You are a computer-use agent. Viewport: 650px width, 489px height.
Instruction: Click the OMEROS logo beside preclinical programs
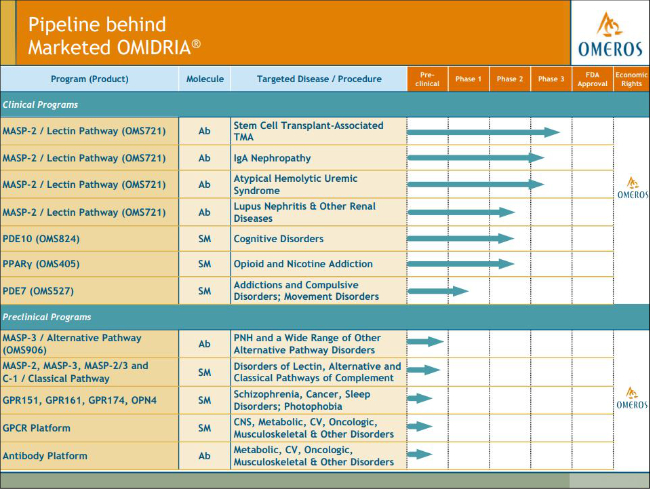(x=632, y=399)
